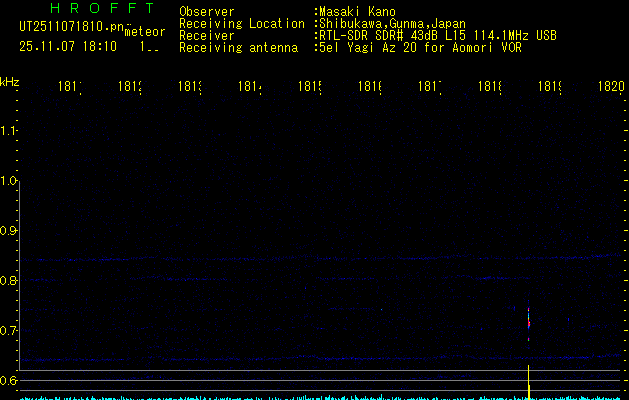Select observer name Masaki Kano

click(356, 11)
